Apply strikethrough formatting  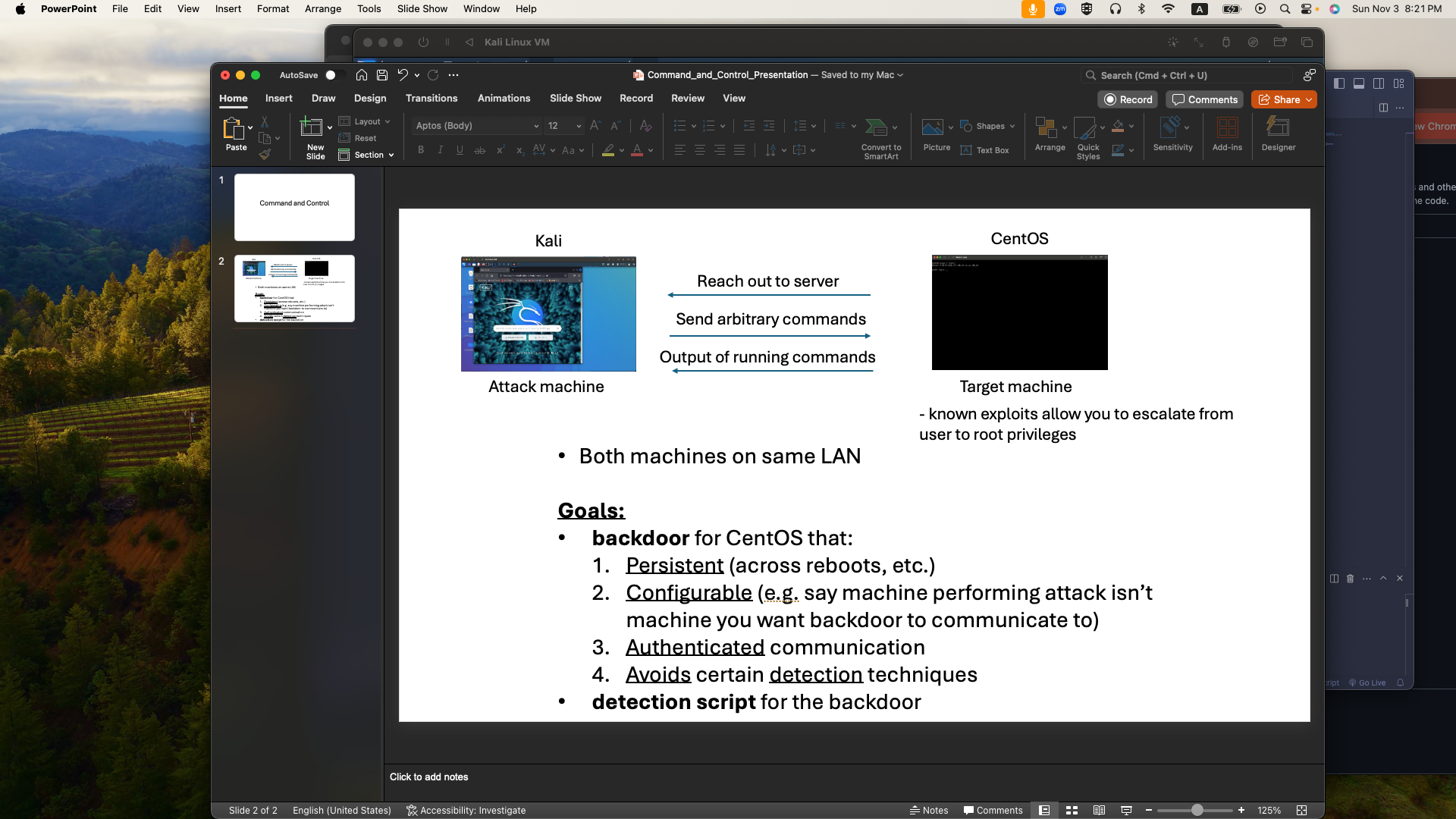point(479,150)
